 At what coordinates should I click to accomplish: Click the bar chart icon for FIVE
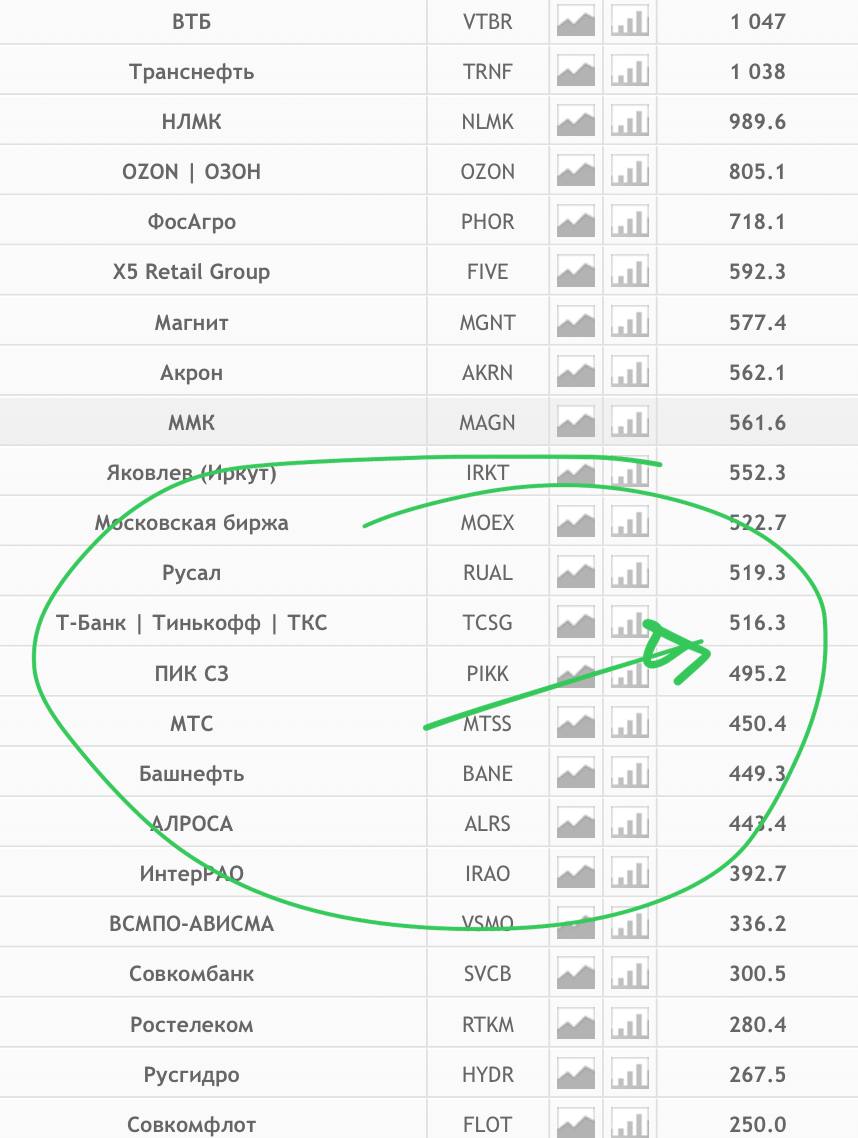pos(630,272)
